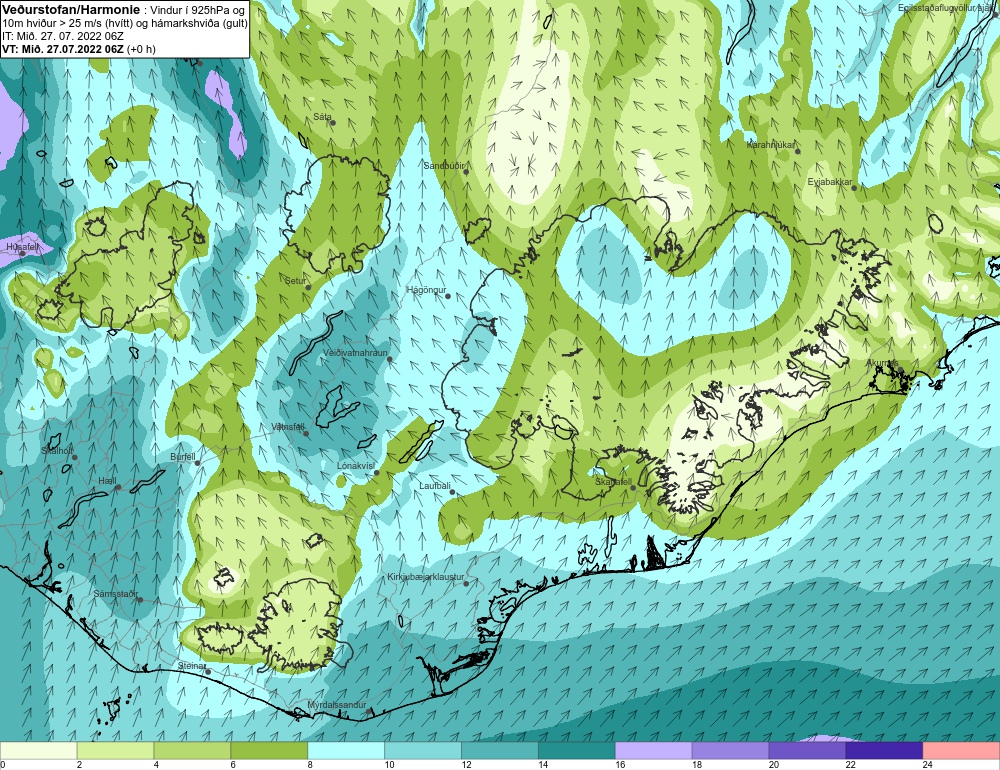Select the Hágöngur label
This screenshot has width=1000, height=770.
point(426,290)
